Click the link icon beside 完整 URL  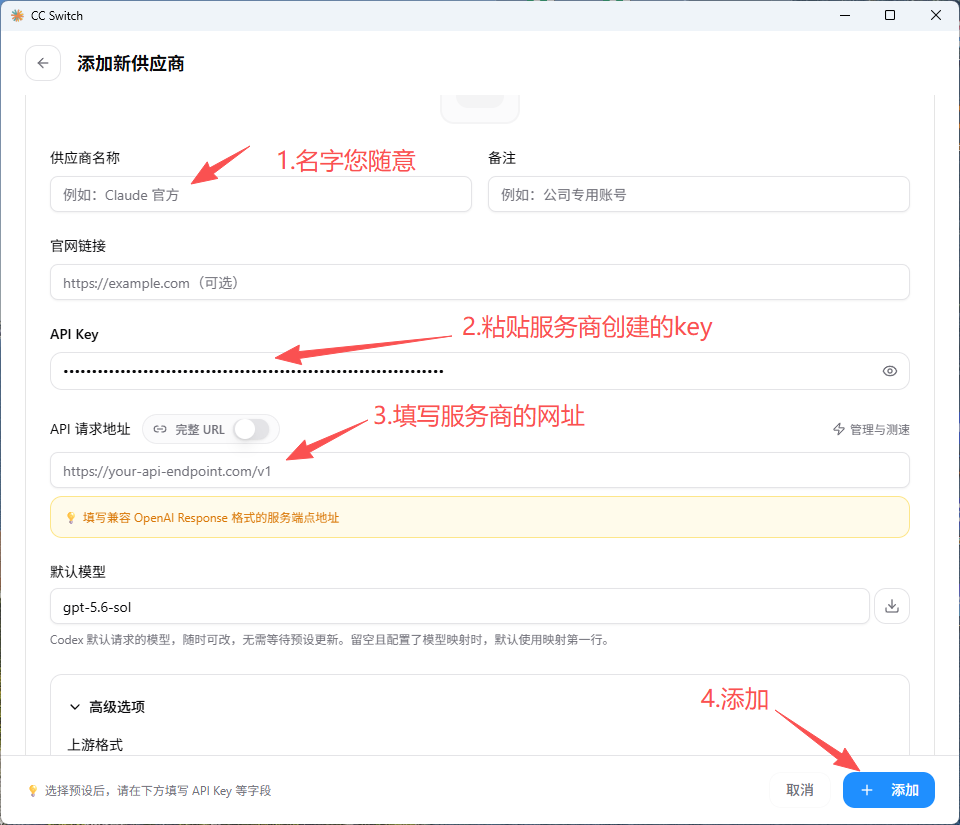point(160,429)
